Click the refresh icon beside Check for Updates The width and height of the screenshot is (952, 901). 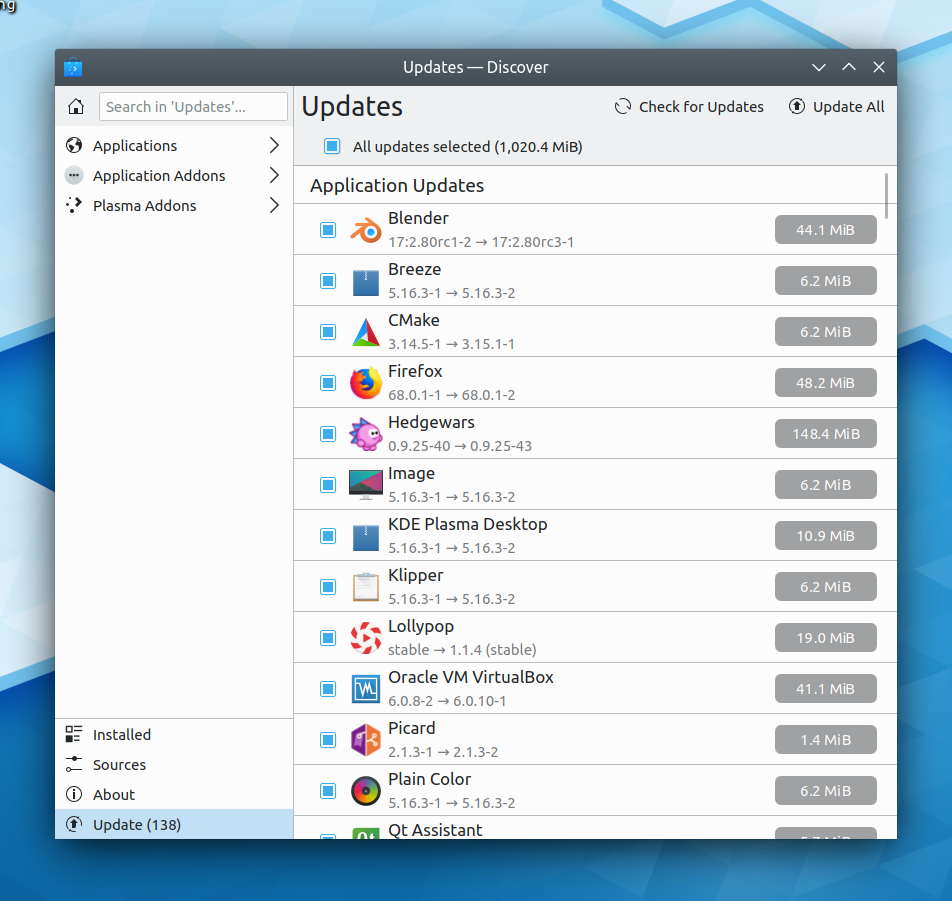tap(623, 107)
